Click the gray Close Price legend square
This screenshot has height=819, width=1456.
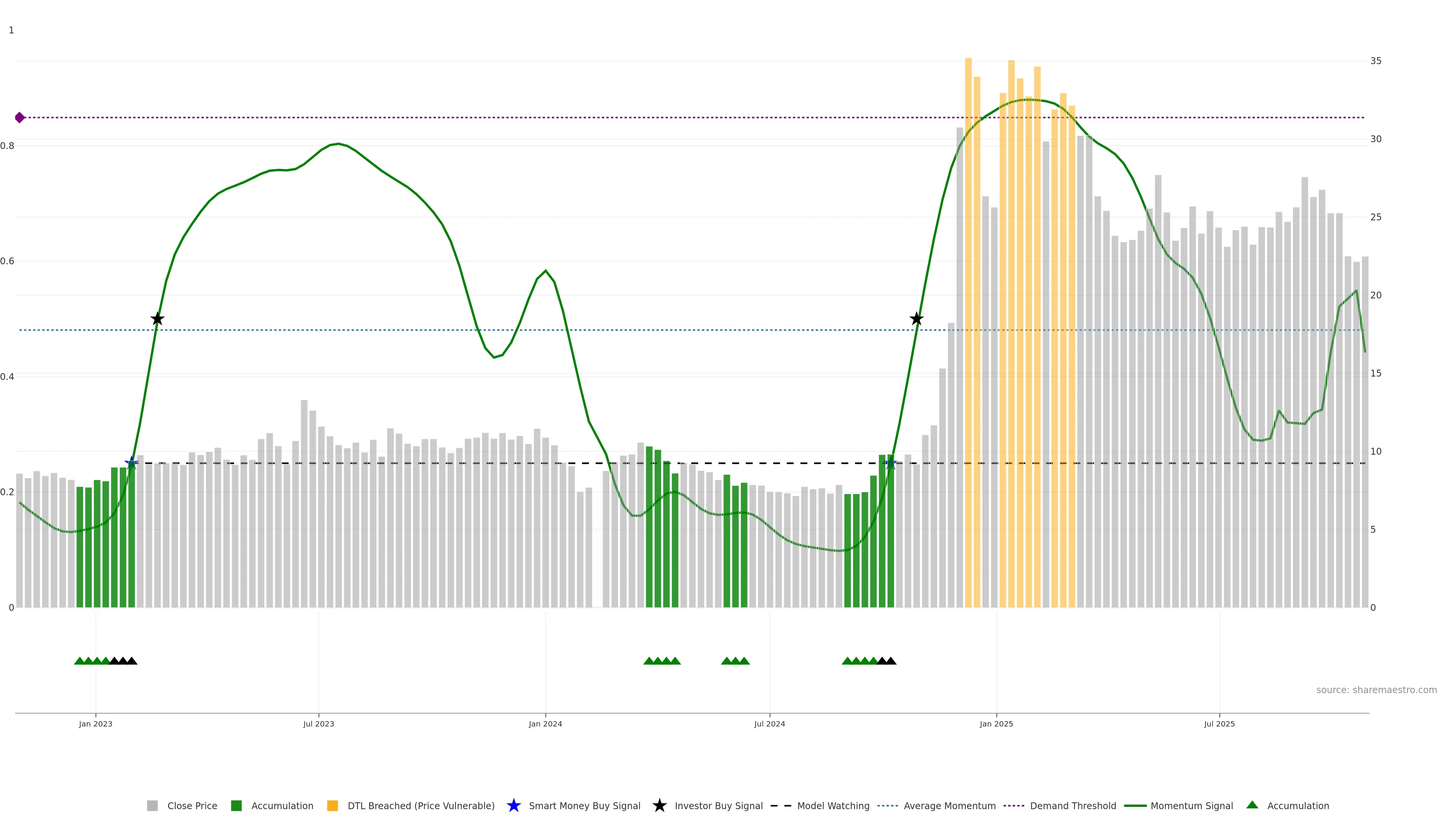tap(152, 805)
